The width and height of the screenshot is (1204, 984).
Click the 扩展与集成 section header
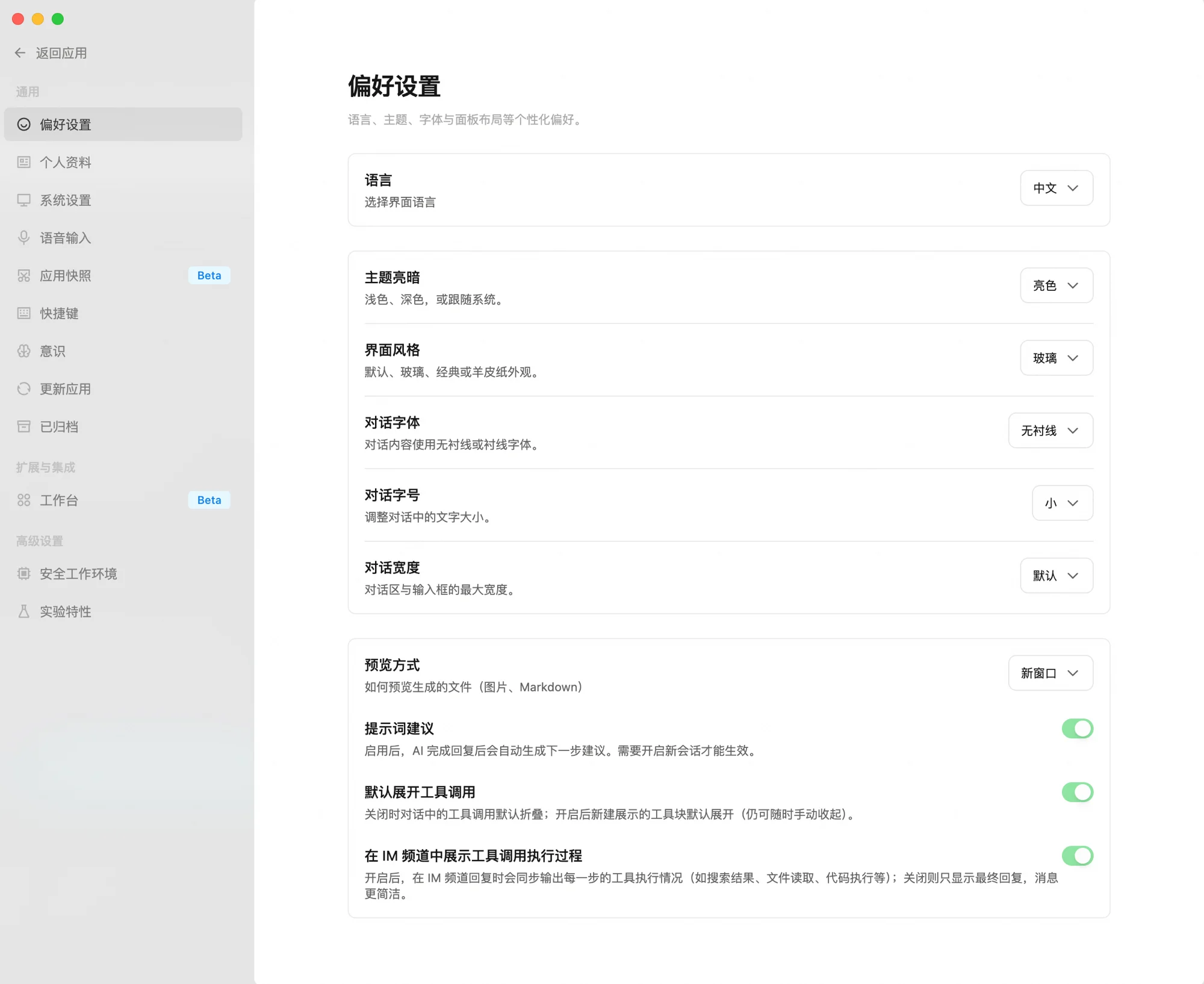click(46, 467)
